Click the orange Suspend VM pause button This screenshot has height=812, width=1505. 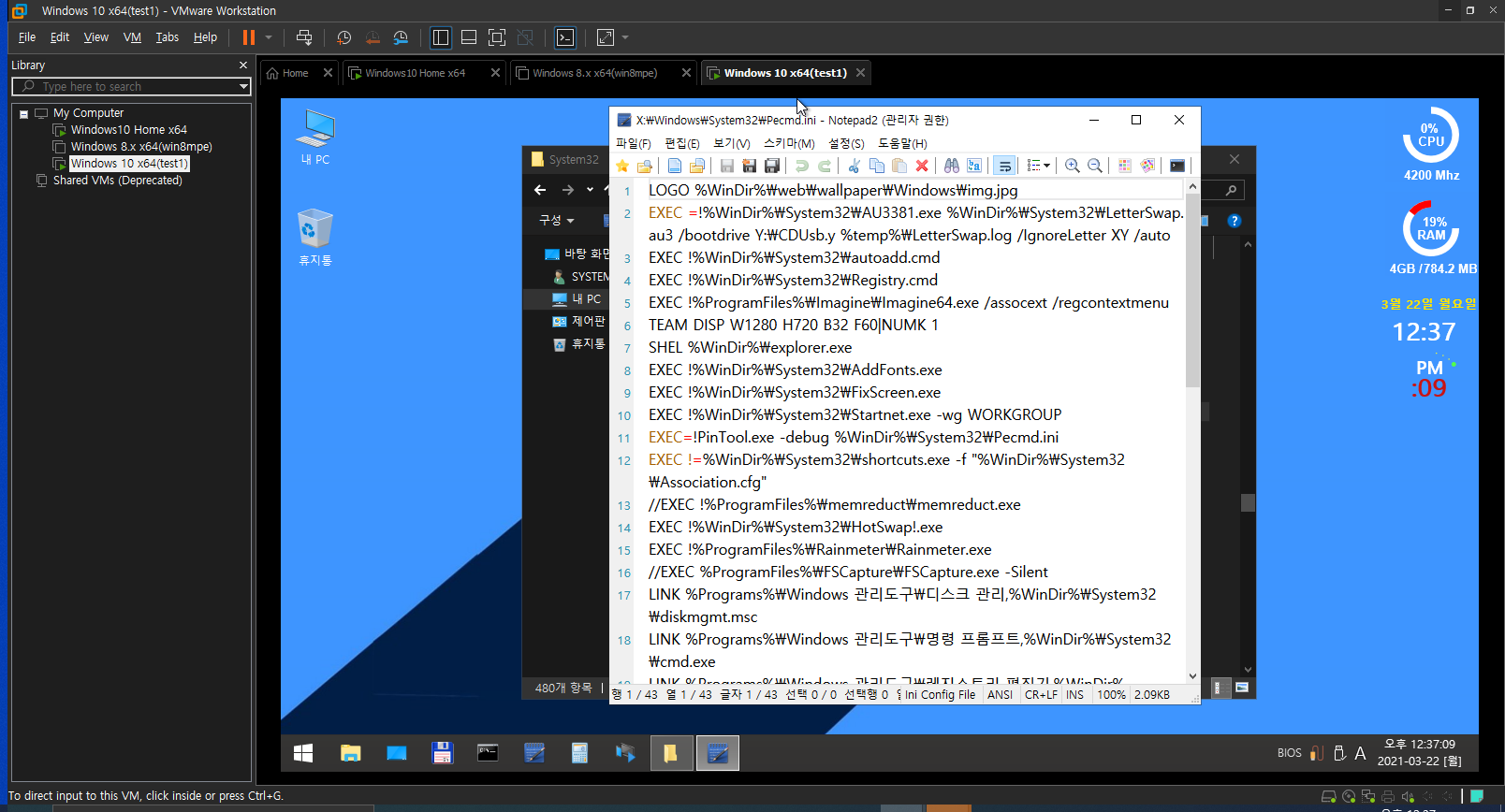(249, 37)
